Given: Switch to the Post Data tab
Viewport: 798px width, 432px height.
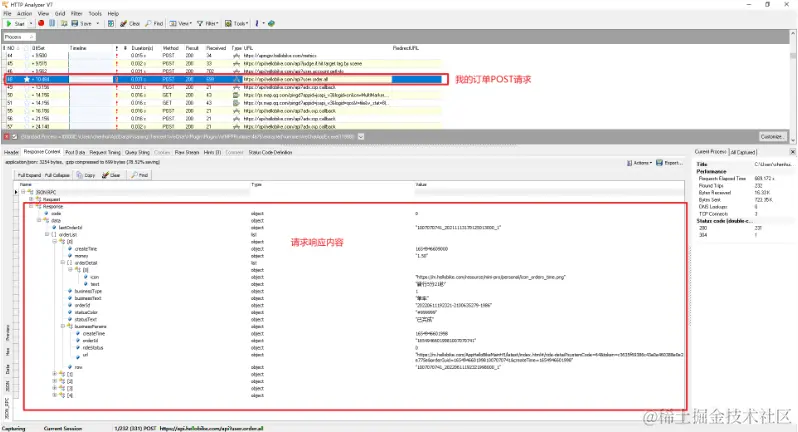Looking at the screenshot, I should pos(75,152).
